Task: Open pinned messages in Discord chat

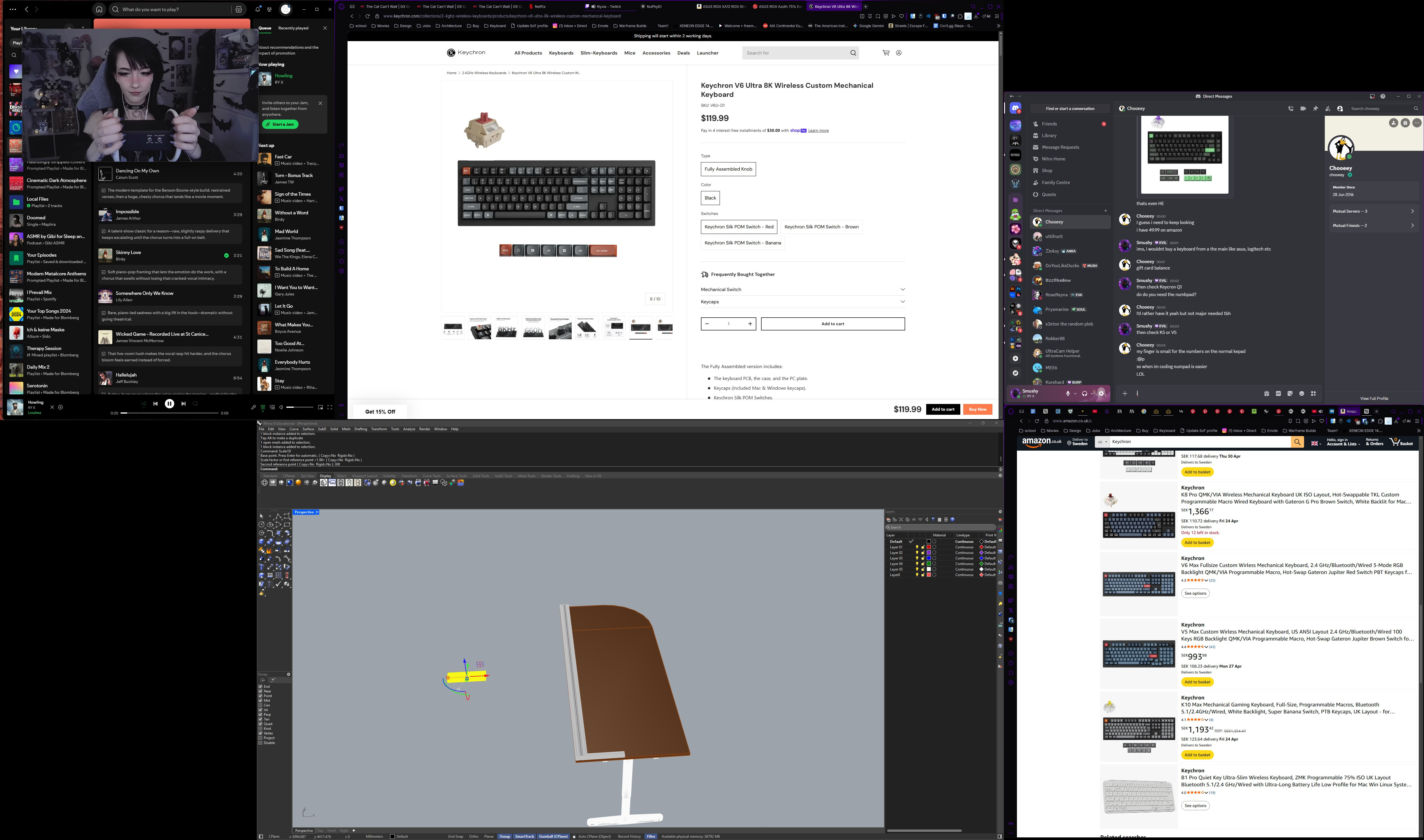Action: (x=1315, y=109)
